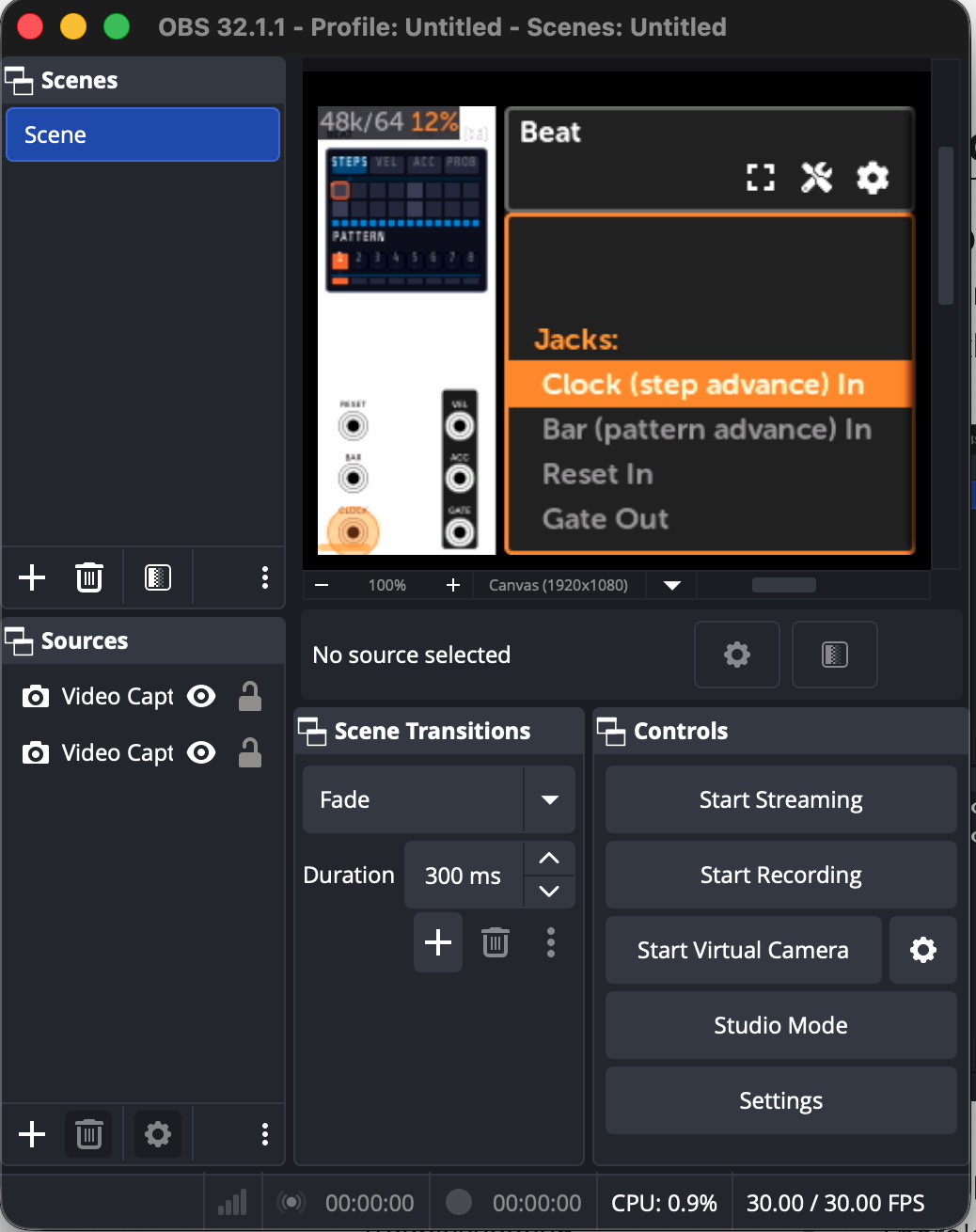Open virtual camera settings gear
Viewport: 976px width, 1232px height.
pos(923,950)
